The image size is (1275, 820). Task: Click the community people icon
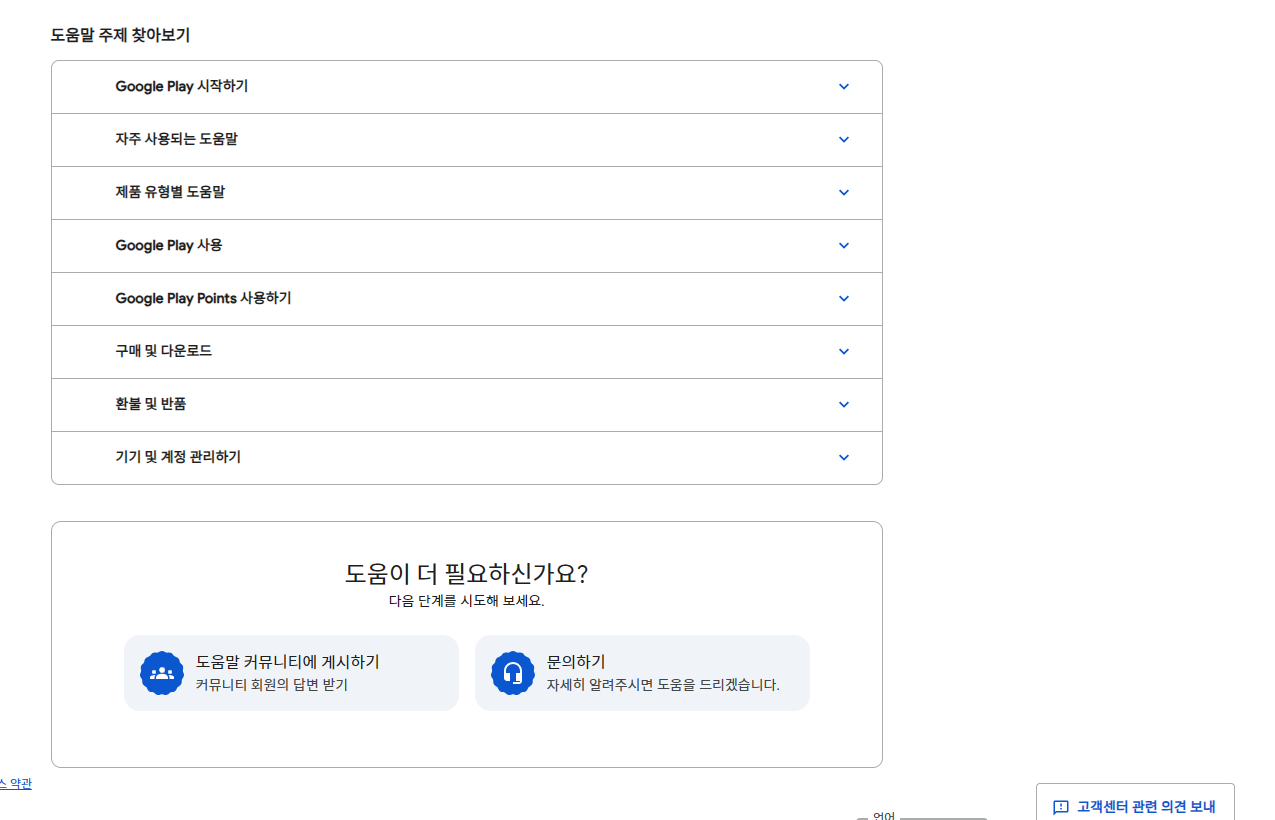point(162,673)
